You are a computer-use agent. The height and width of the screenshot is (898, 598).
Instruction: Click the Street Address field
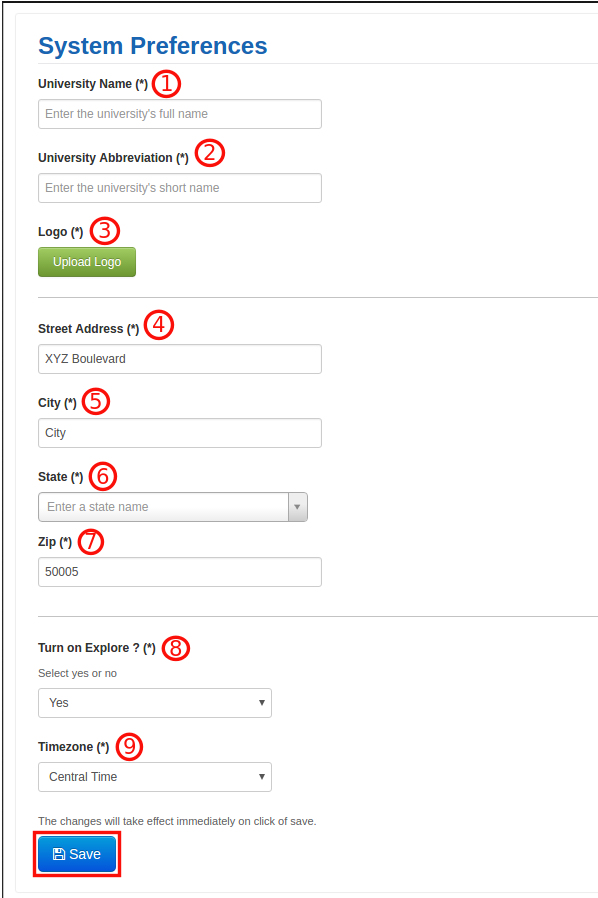[x=180, y=359]
